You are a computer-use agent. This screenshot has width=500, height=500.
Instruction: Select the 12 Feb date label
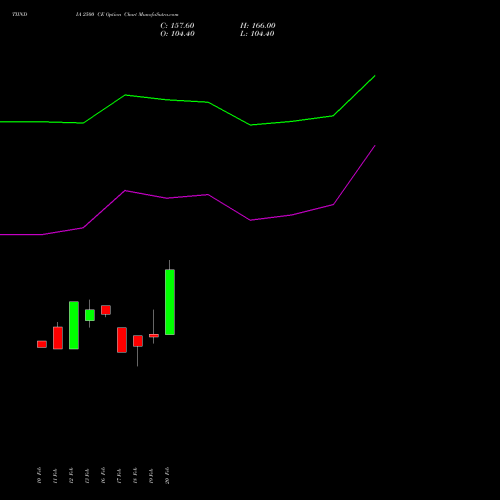71,475
